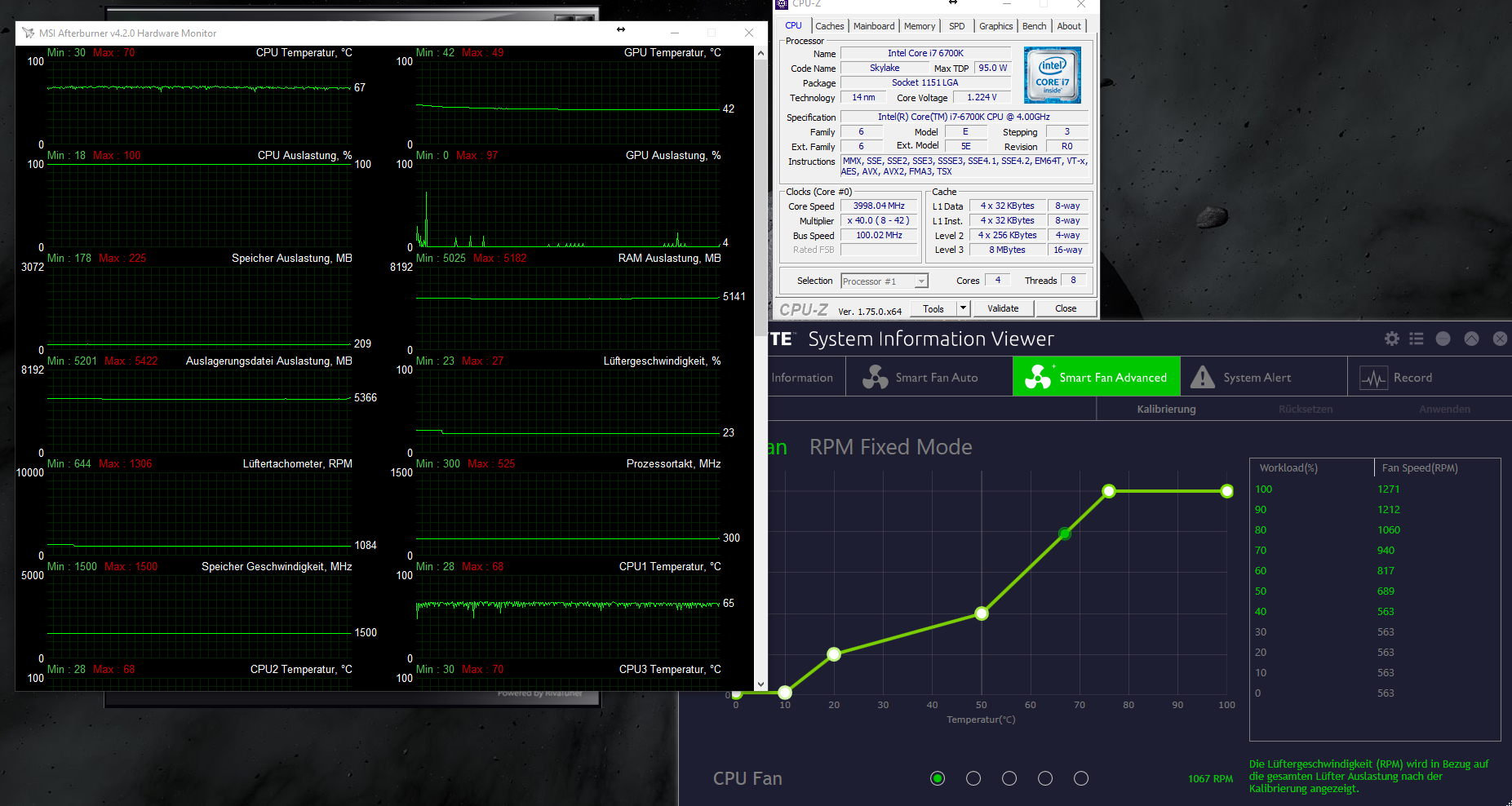Viewport: 1512px width, 806px height.
Task: Click the scroll-down arrow in the Hardware Monitor
Action: point(760,684)
